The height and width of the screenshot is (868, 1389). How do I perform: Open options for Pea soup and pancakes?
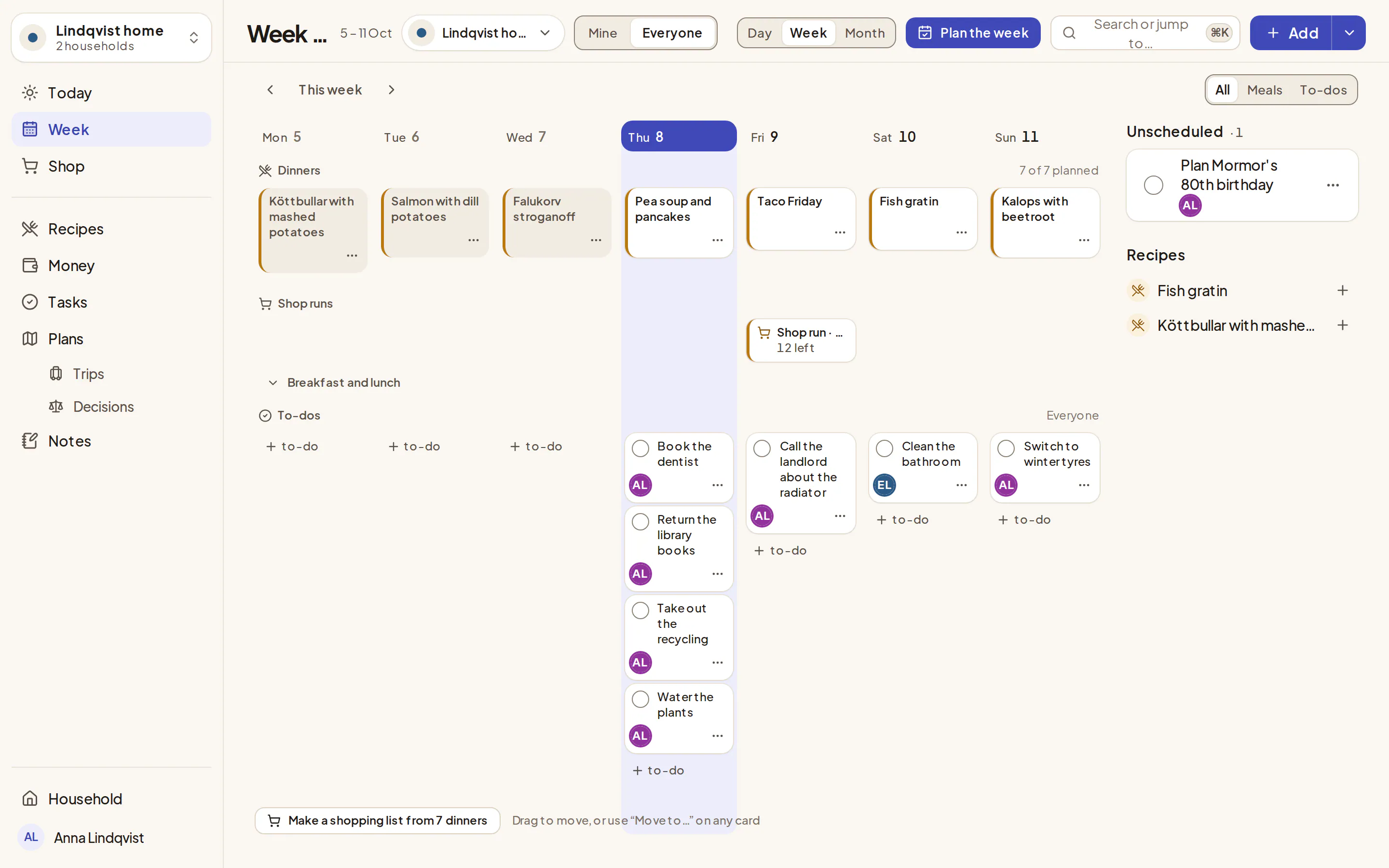coord(718,240)
